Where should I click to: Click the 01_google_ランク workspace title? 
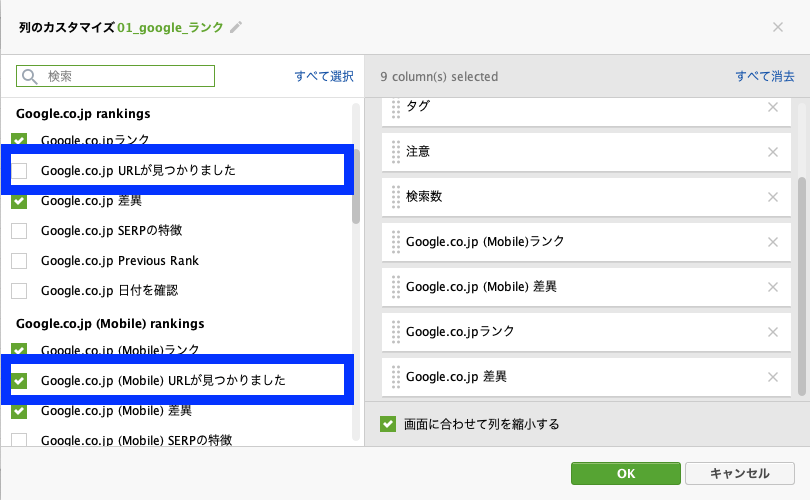[x=170, y=27]
